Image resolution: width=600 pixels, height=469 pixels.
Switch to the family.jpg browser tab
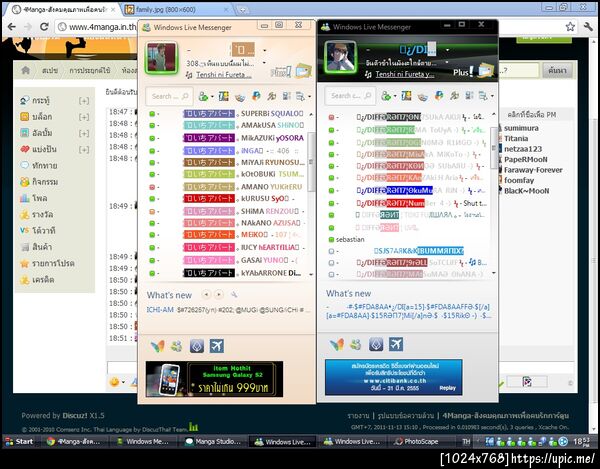(177, 10)
